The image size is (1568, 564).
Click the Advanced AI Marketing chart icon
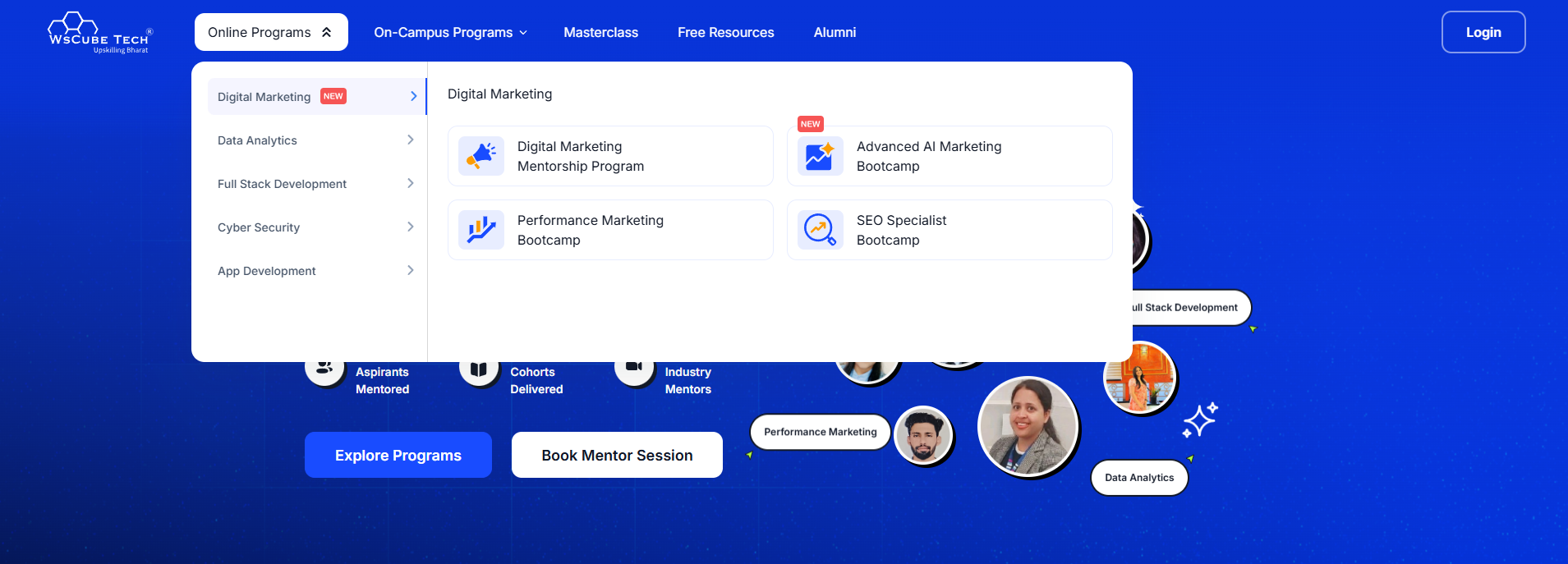point(820,156)
